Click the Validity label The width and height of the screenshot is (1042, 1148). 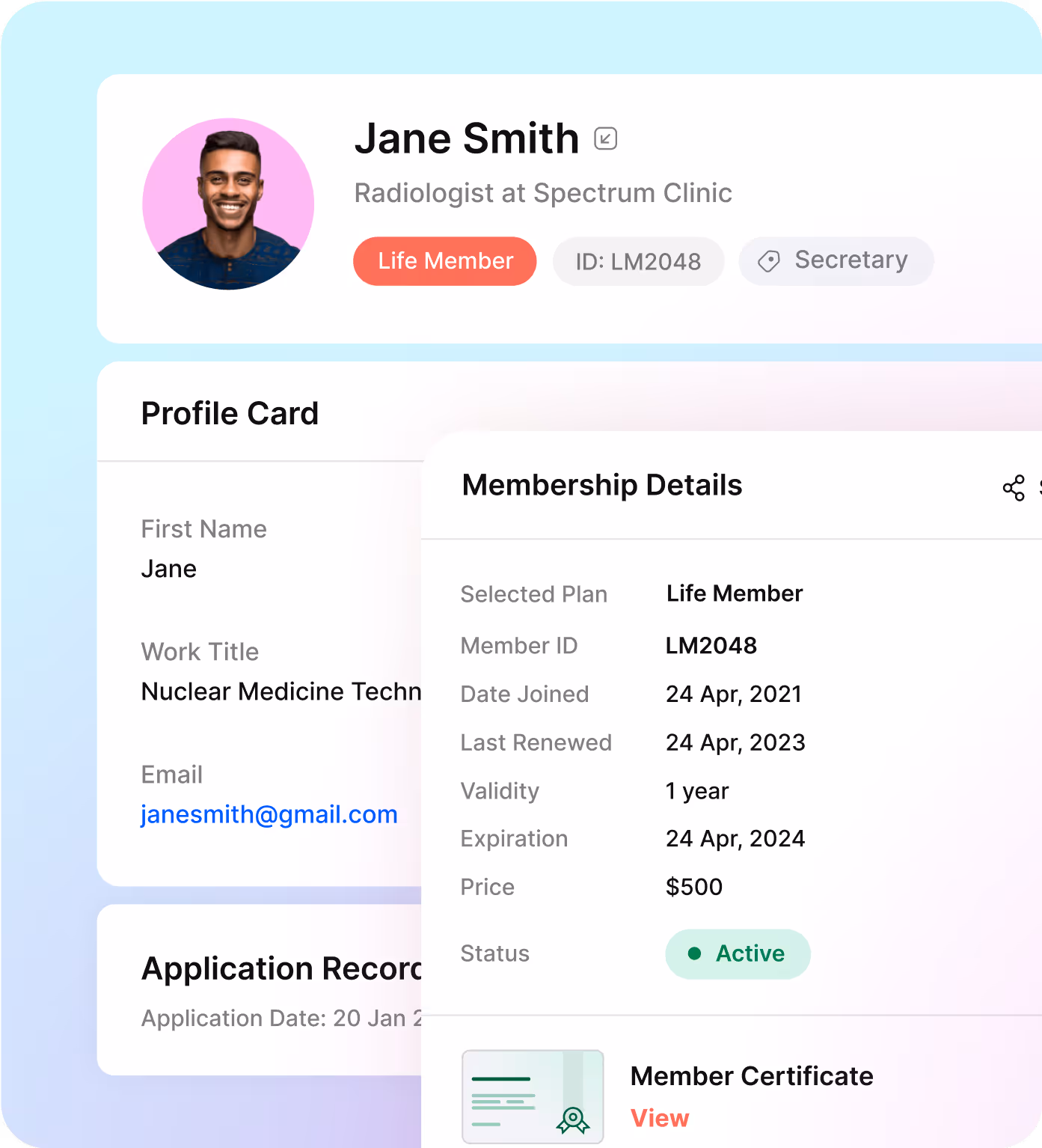[500, 791]
